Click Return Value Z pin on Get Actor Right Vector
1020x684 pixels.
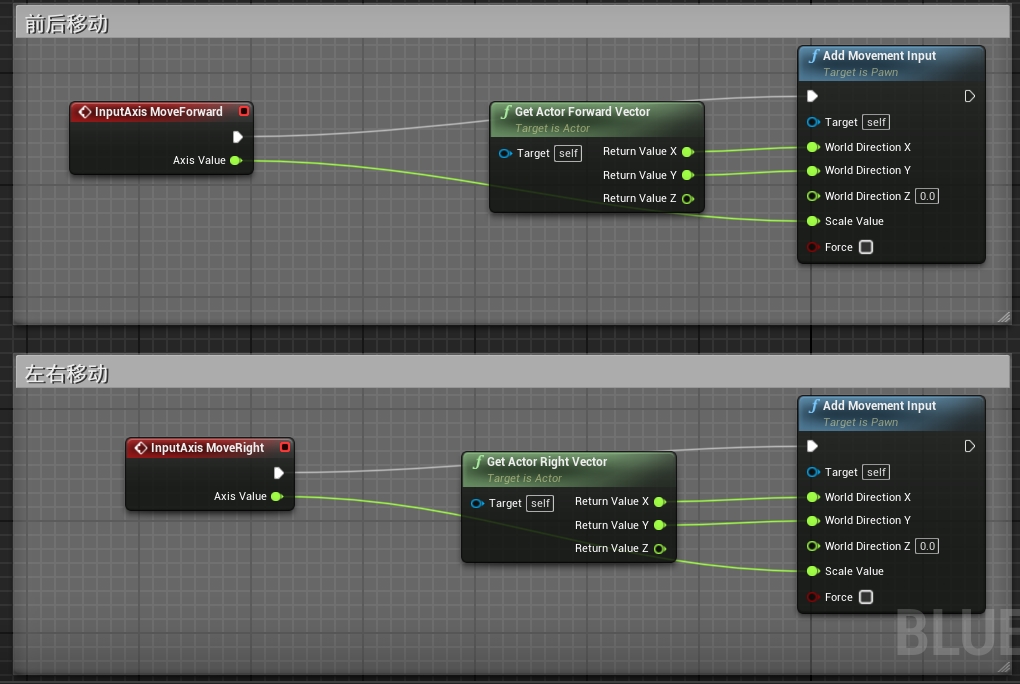[659, 548]
